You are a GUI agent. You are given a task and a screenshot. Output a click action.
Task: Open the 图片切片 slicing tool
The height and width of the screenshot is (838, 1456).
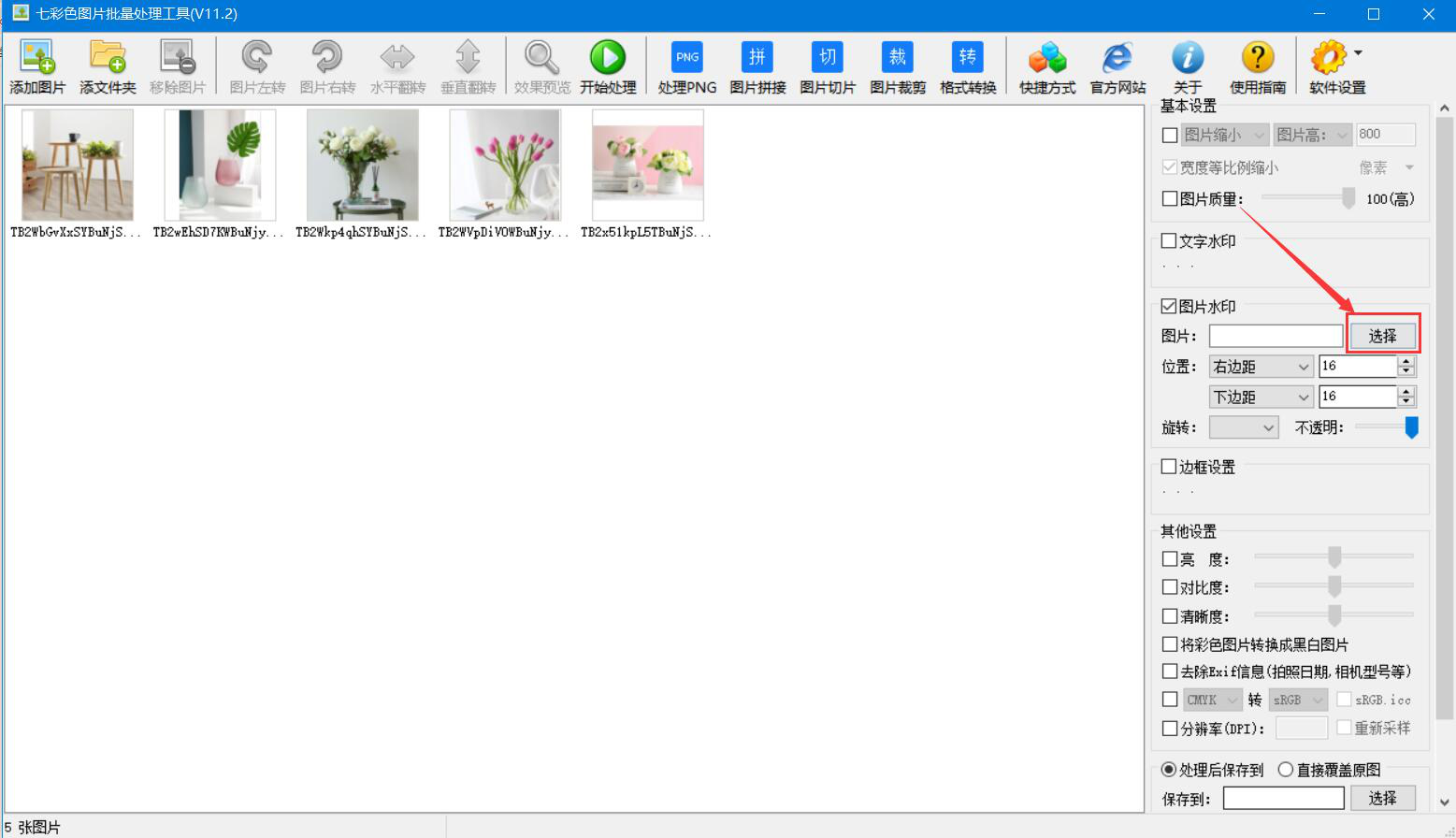coord(828,66)
